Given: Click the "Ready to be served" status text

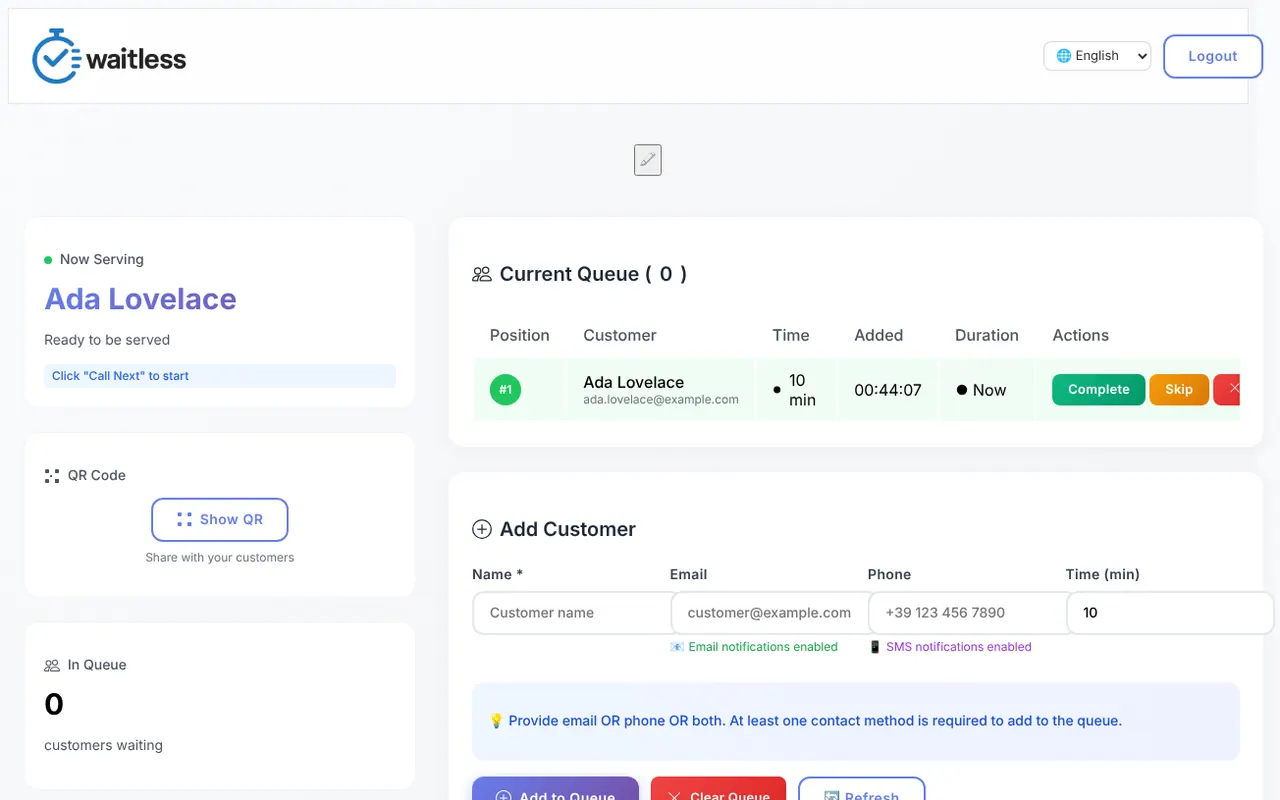Looking at the screenshot, I should pos(107,340).
